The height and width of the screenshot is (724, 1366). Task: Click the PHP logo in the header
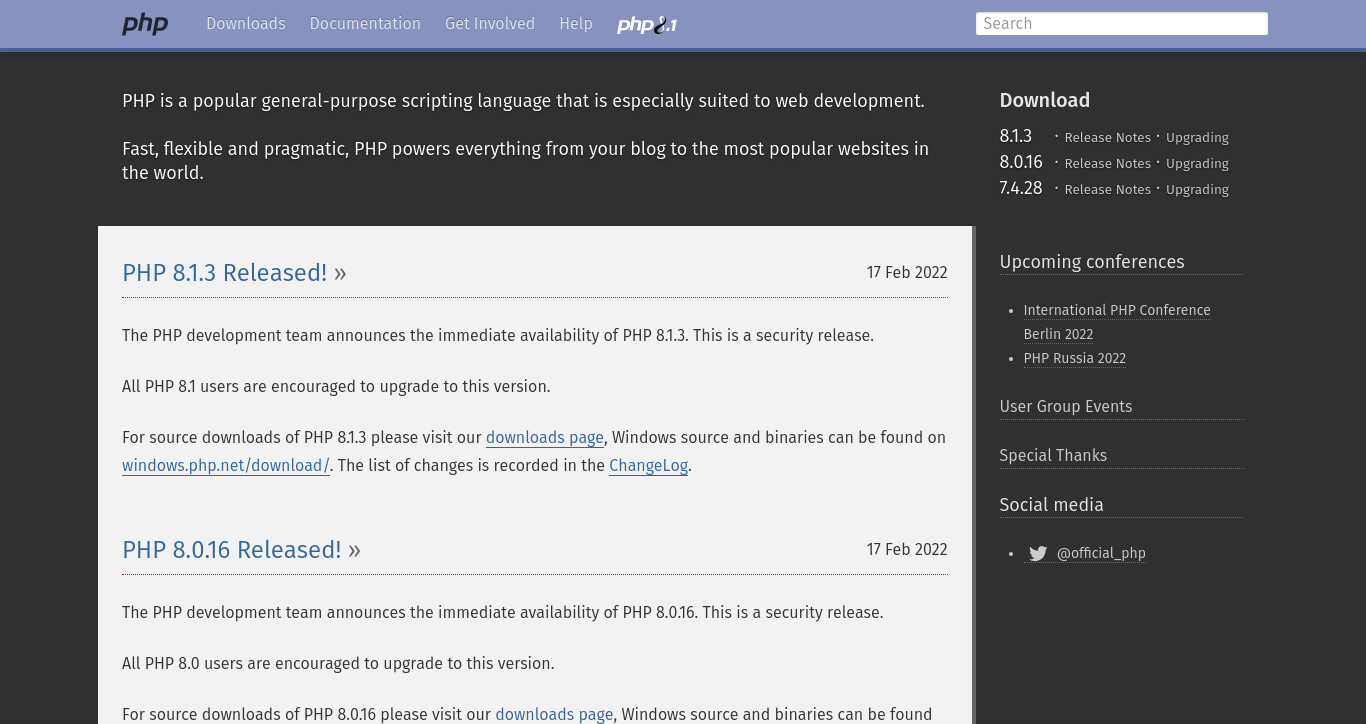tap(145, 24)
